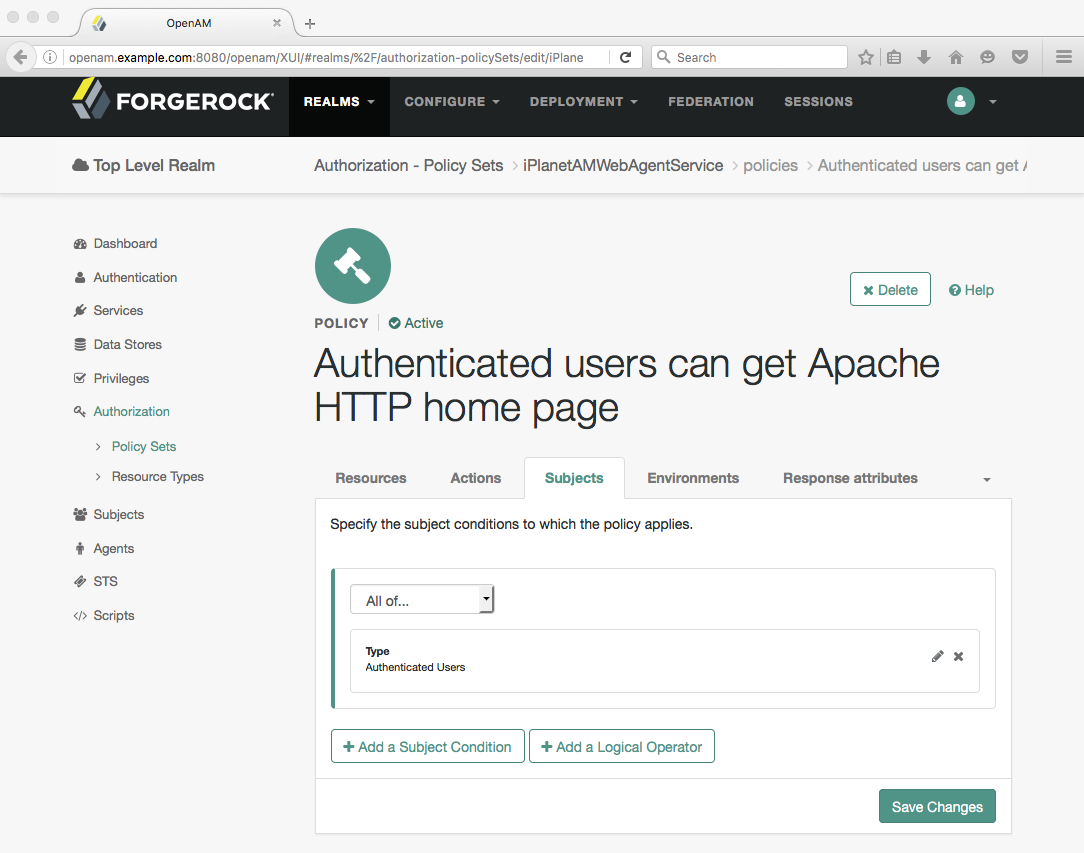
Task: Switch to the Resources tab
Action: tap(371, 478)
